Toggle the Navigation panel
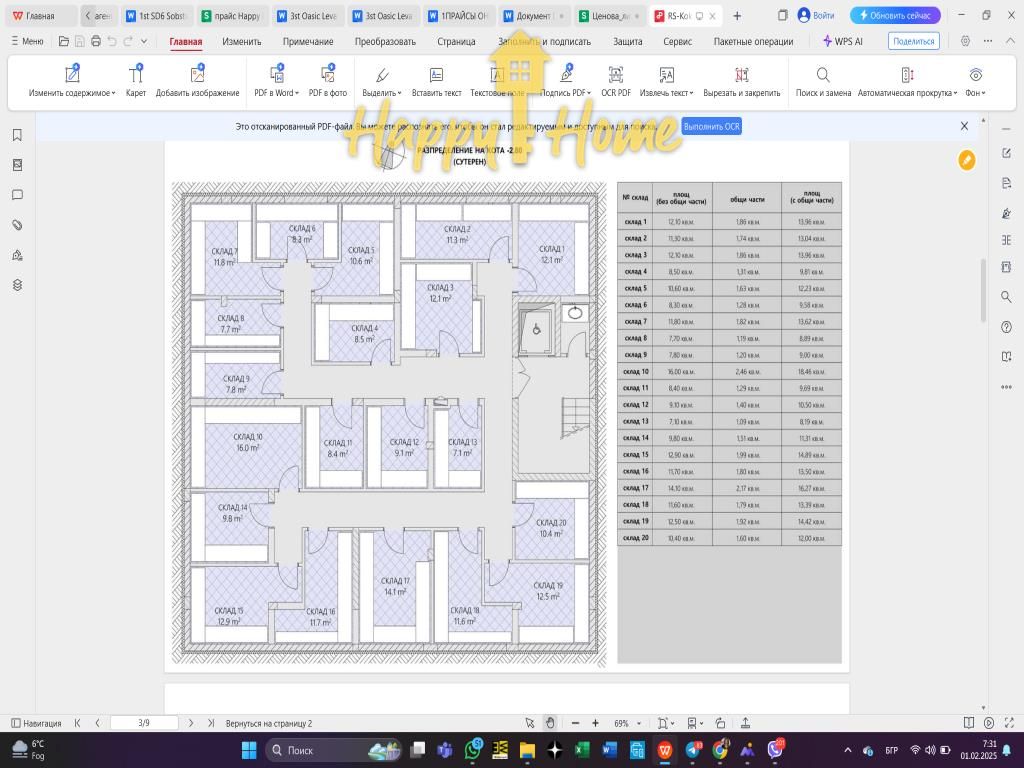 click(x=36, y=723)
